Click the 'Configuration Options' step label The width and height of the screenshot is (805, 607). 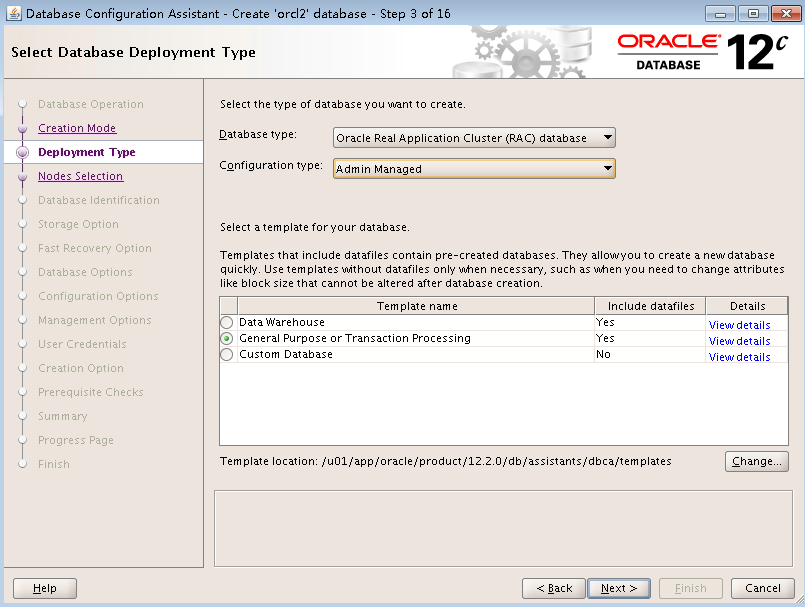pyautogui.click(x=98, y=296)
